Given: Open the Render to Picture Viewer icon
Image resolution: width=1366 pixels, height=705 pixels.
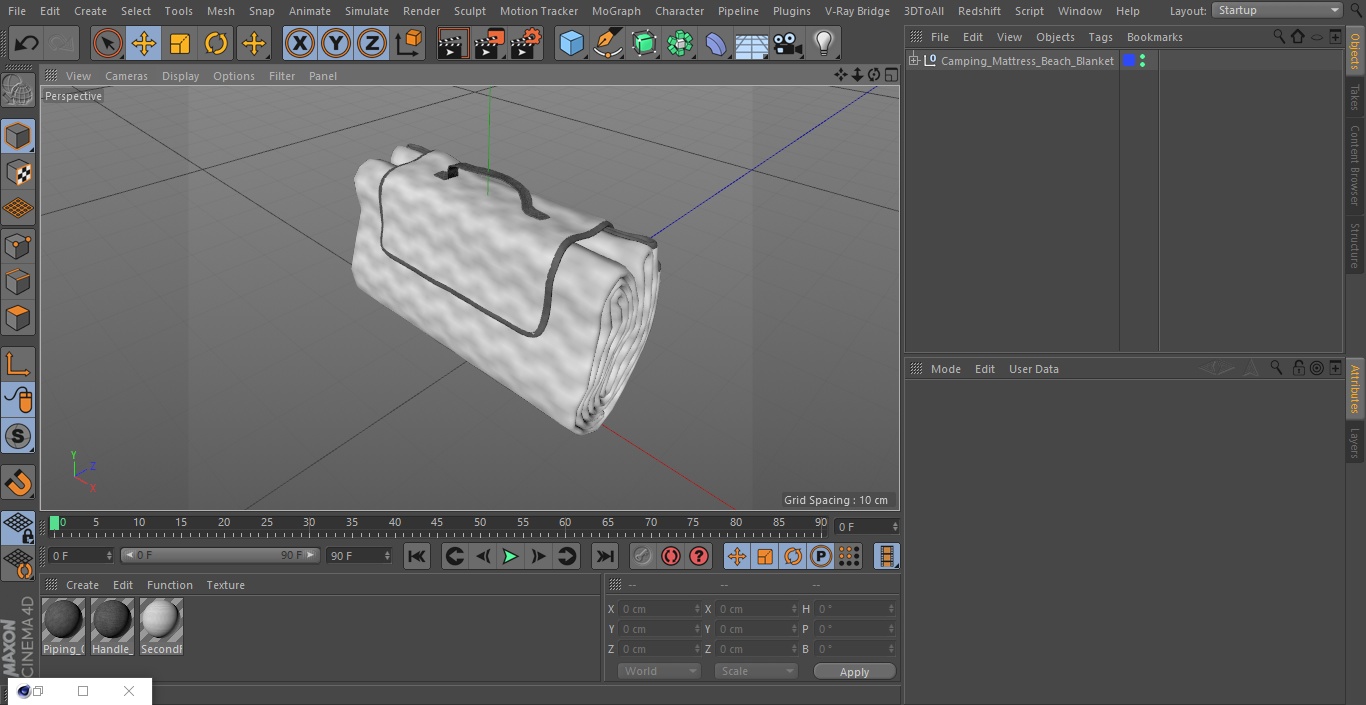Looking at the screenshot, I should 489,44.
